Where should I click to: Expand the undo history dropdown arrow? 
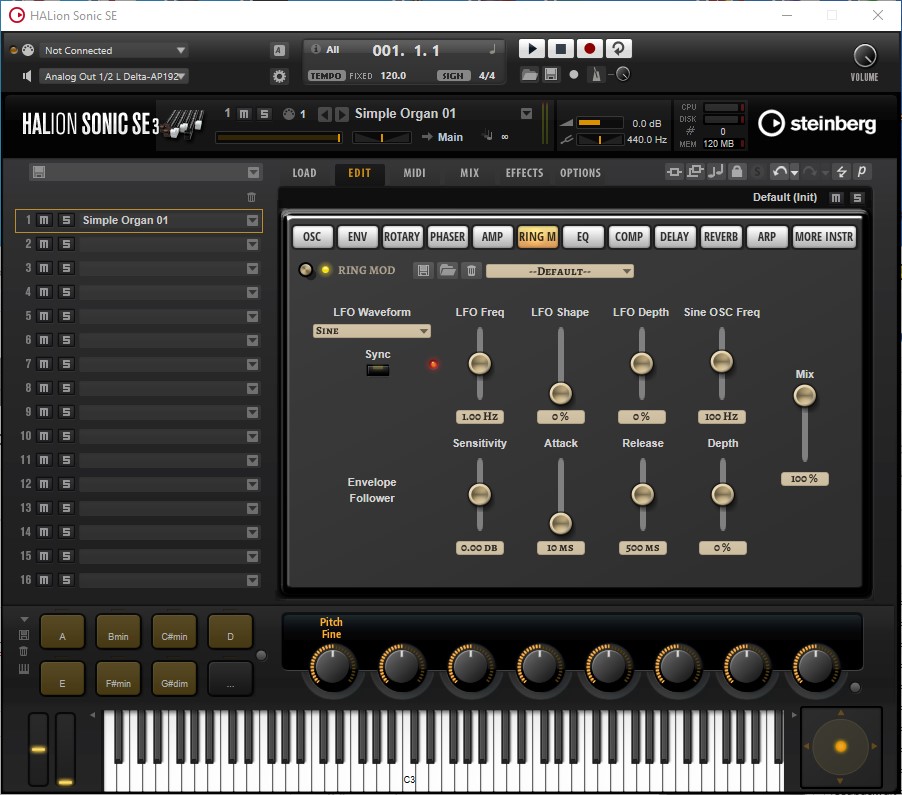coord(794,173)
